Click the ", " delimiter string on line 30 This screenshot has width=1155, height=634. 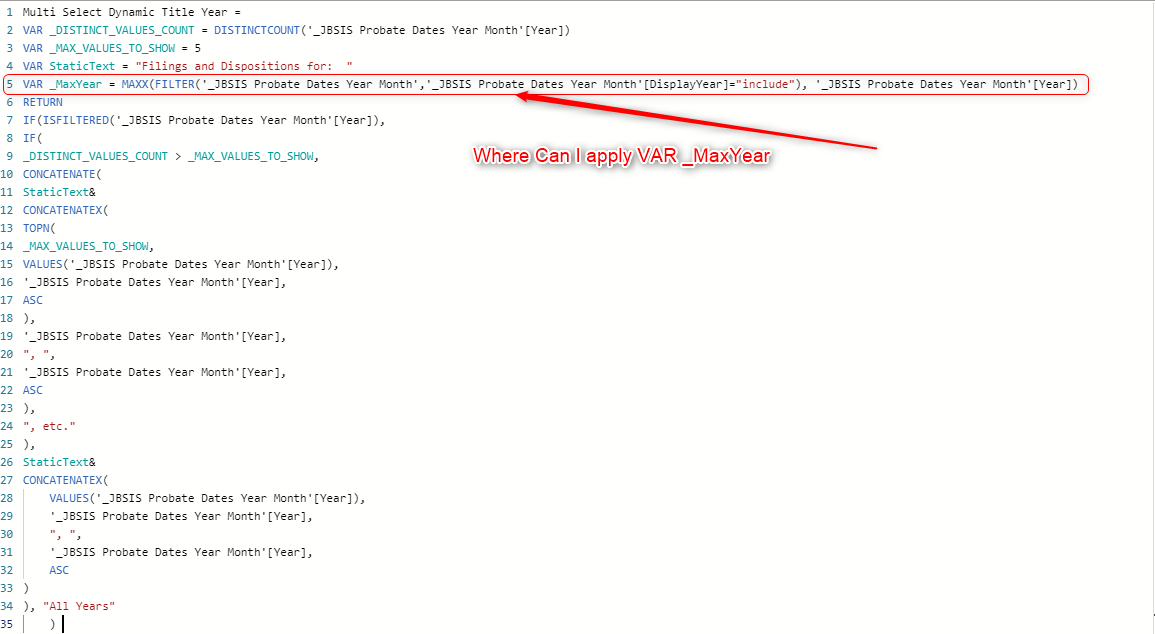pos(63,535)
